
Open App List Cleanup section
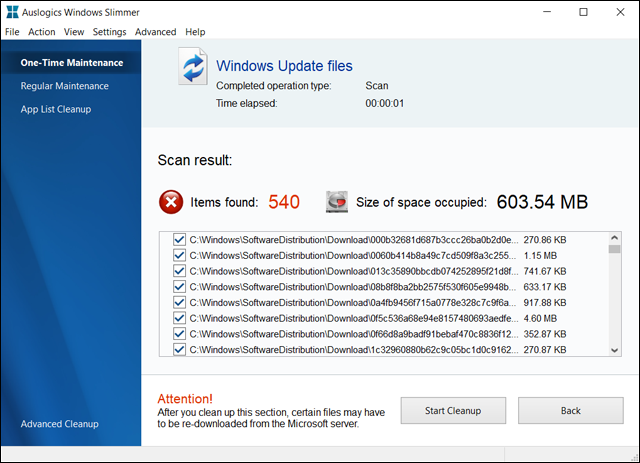tap(56, 109)
